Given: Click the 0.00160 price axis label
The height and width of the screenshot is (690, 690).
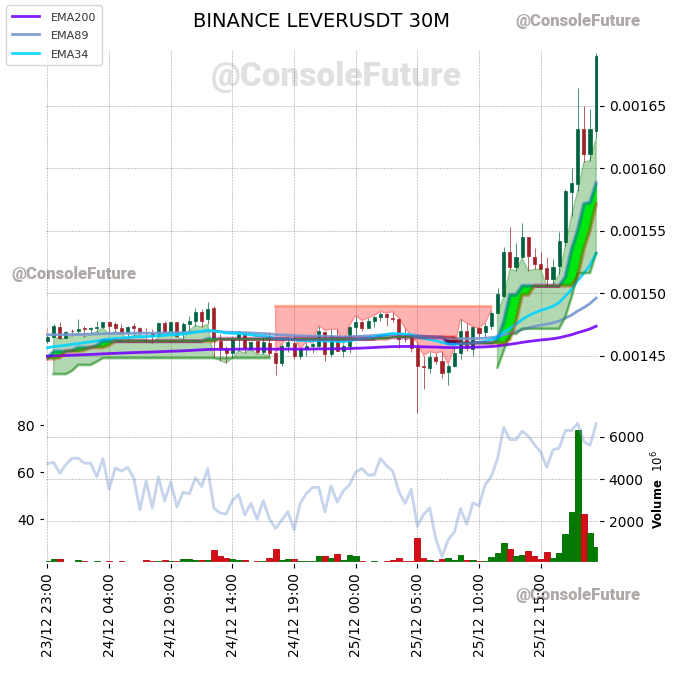Looking at the screenshot, I should 638,169.
